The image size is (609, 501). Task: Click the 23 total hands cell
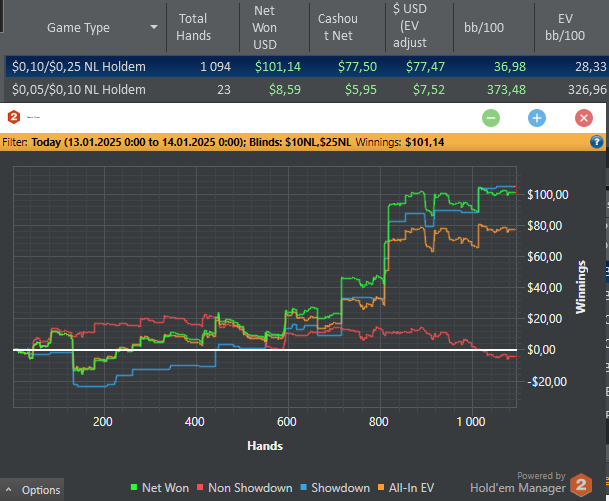pyautogui.click(x=224, y=90)
